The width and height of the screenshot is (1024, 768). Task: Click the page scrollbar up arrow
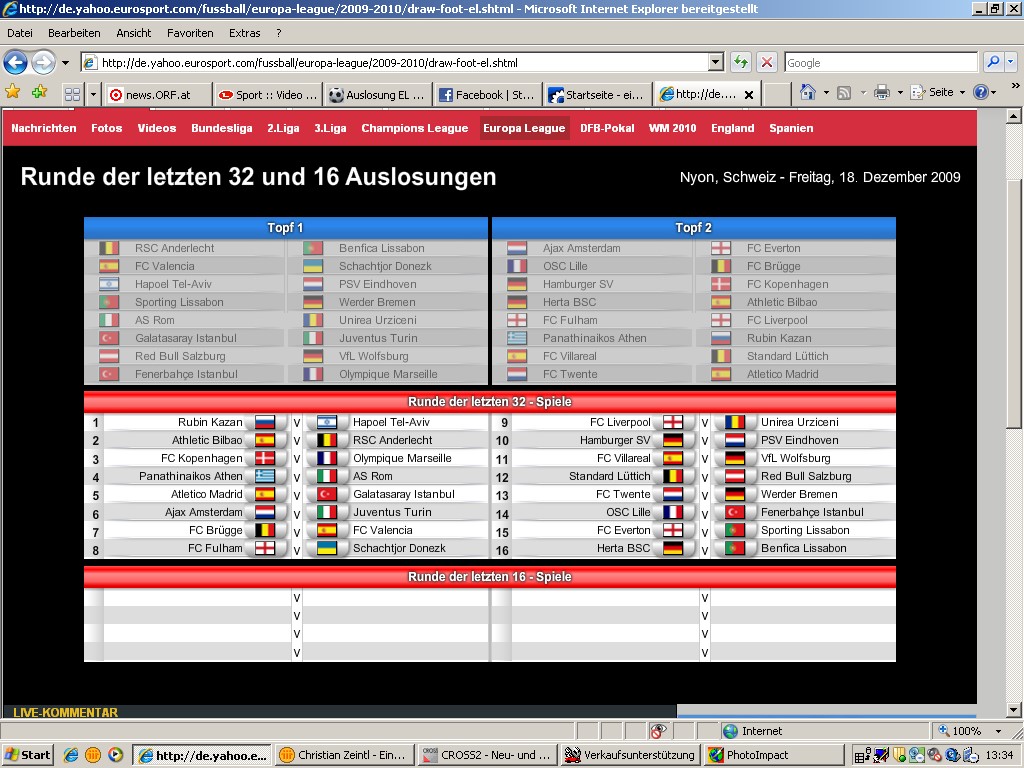coord(1013,116)
